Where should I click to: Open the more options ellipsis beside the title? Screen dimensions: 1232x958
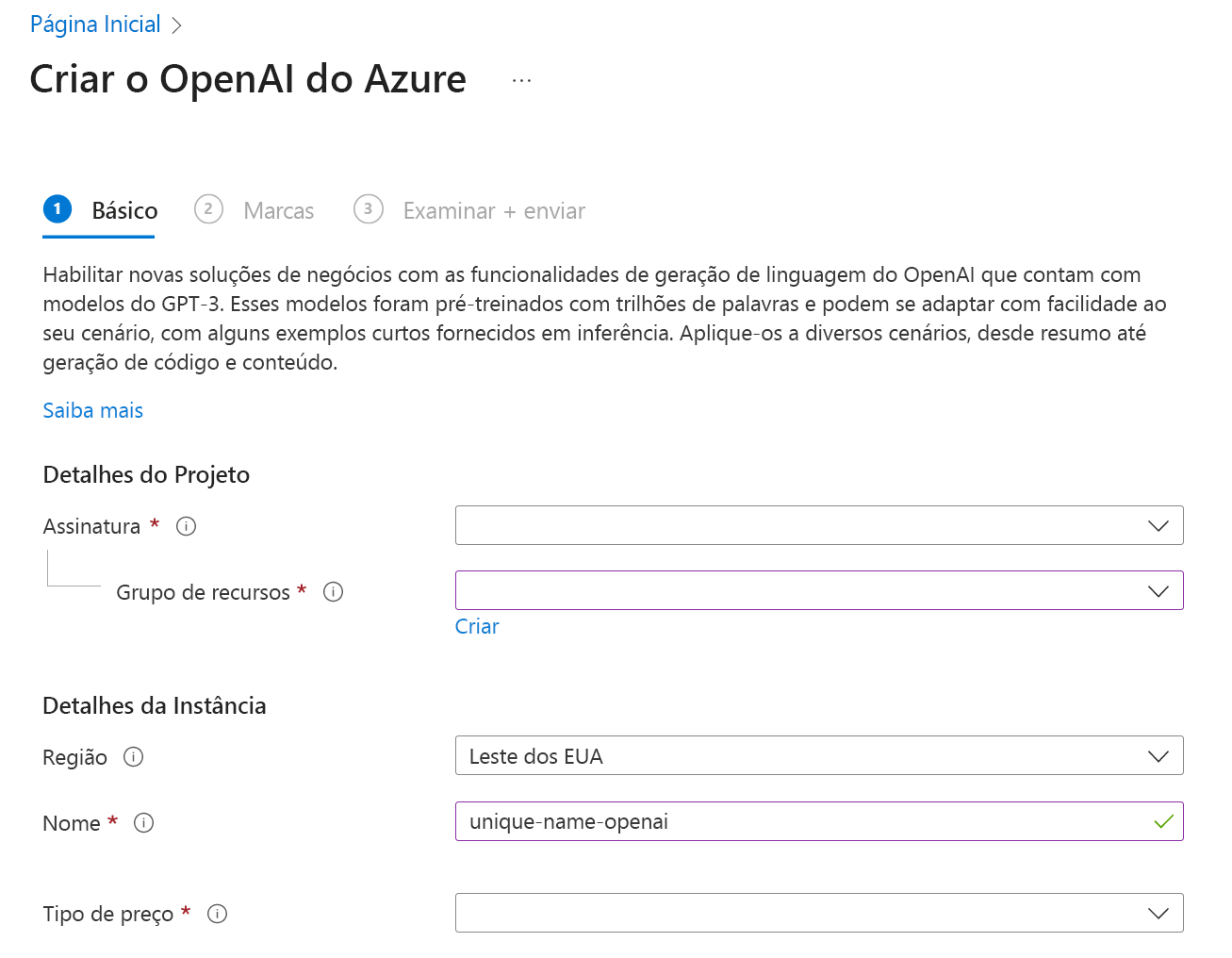pyautogui.click(x=521, y=81)
